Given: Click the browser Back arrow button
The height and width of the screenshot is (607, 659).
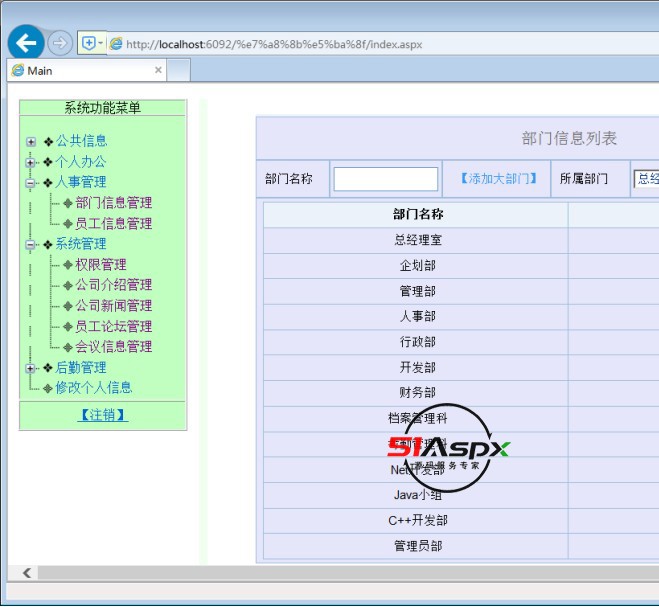Looking at the screenshot, I should [x=26, y=43].
